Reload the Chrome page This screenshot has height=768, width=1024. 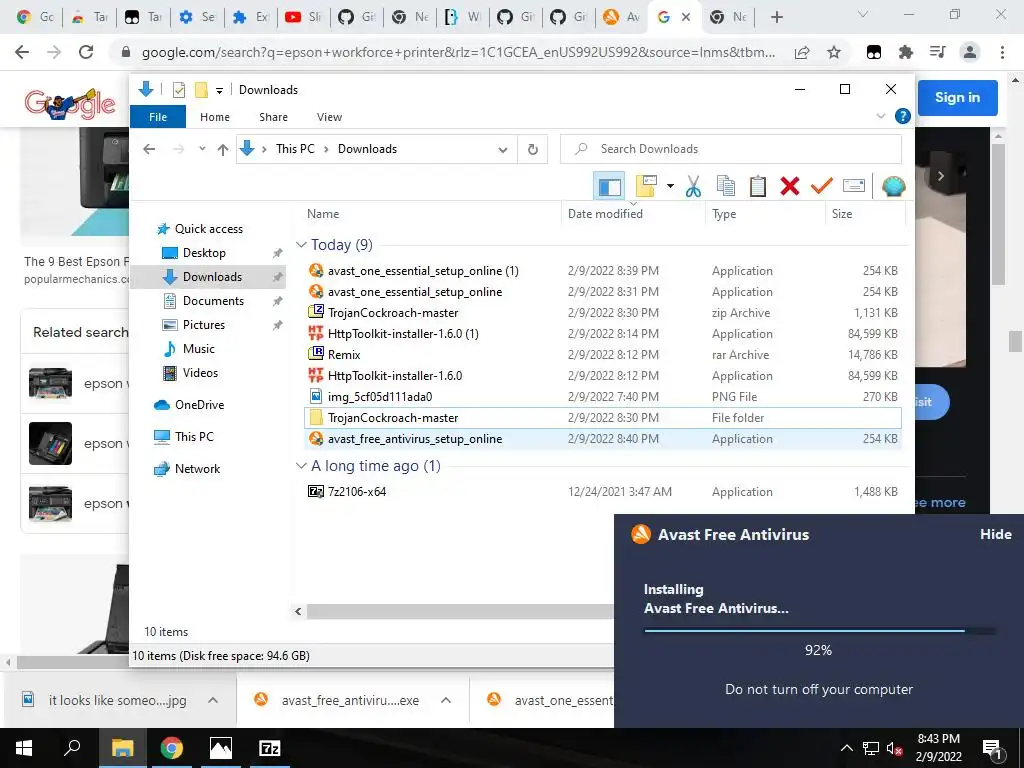coord(86,53)
